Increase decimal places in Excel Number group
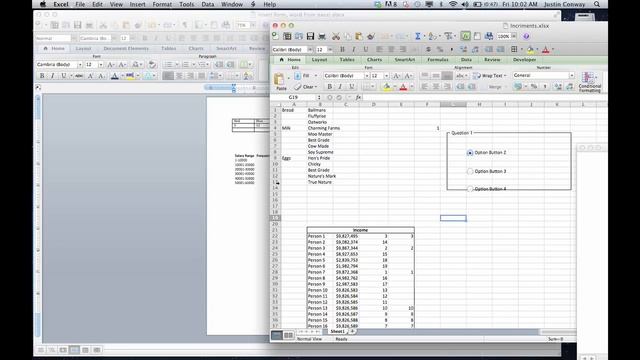This screenshot has width=640, height=360. click(x=558, y=87)
